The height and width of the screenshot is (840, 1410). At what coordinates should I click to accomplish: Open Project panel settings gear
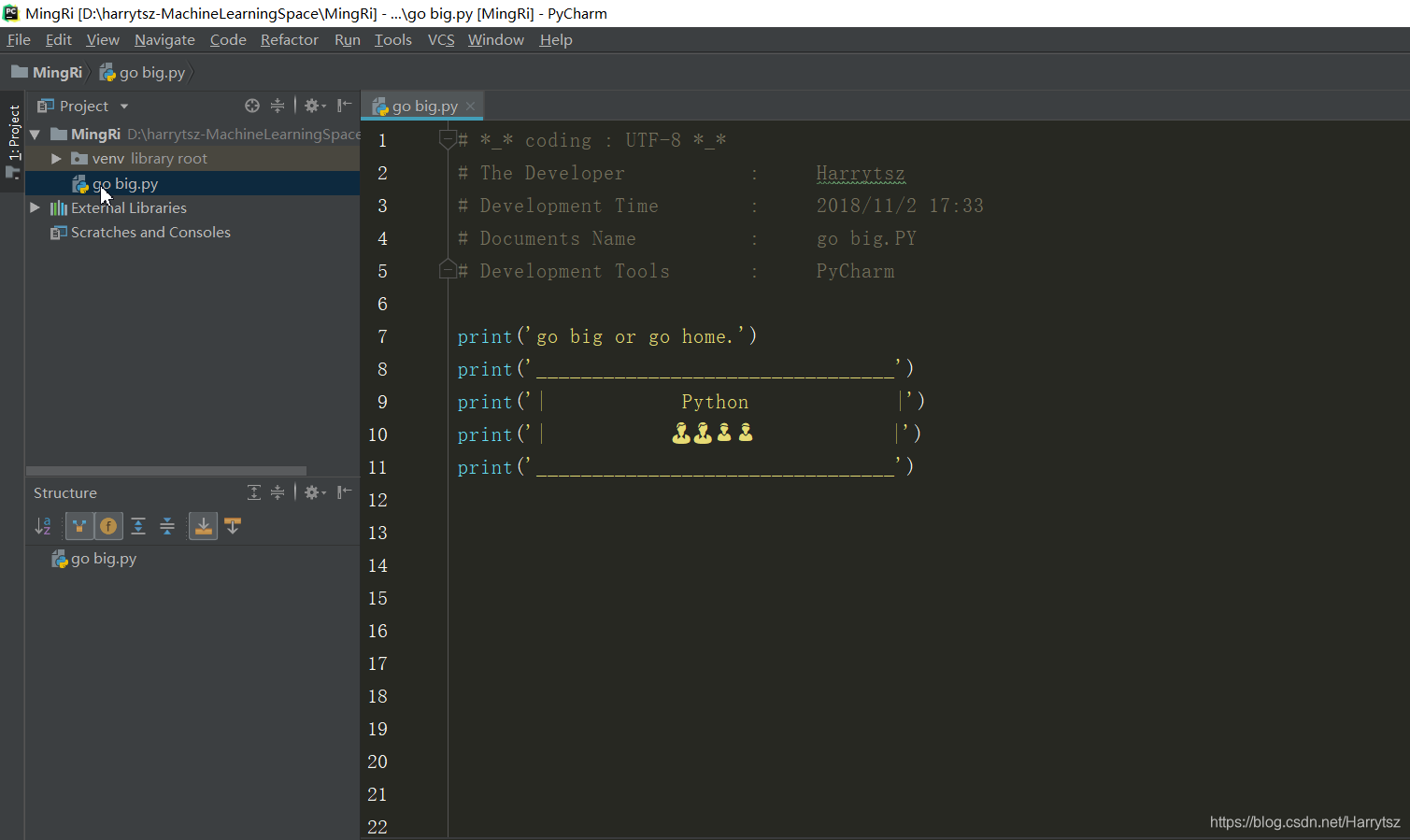point(315,106)
